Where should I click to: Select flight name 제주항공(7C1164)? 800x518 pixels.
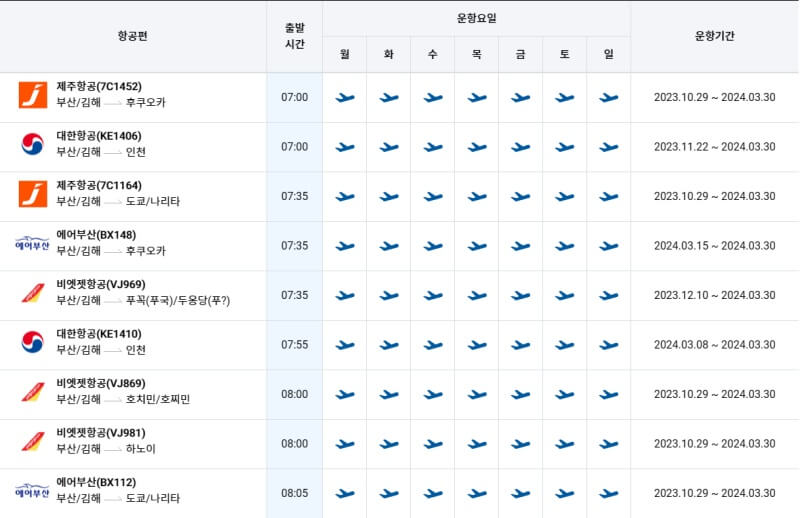[x=99, y=185]
